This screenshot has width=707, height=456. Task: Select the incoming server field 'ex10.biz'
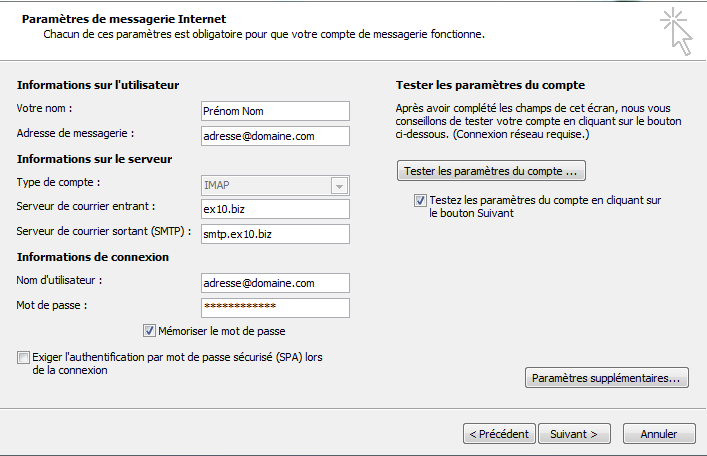(274, 209)
